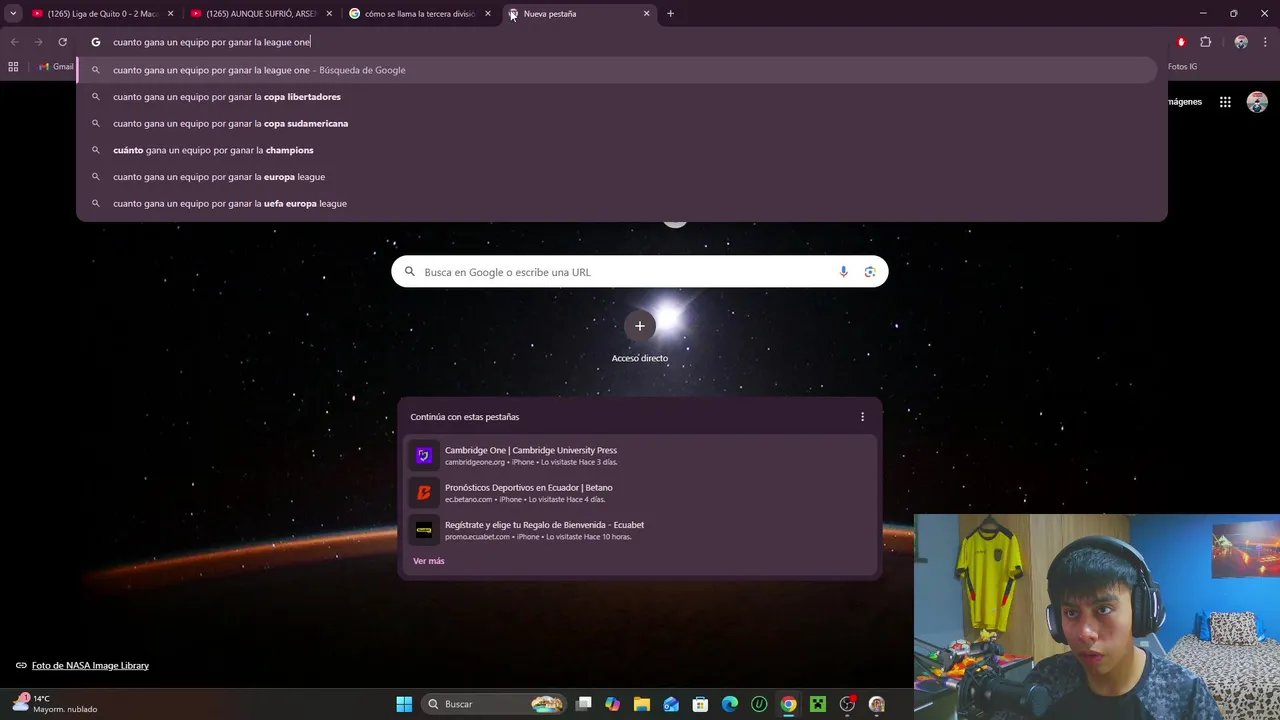Open File Explorer from taskbar

click(x=642, y=704)
